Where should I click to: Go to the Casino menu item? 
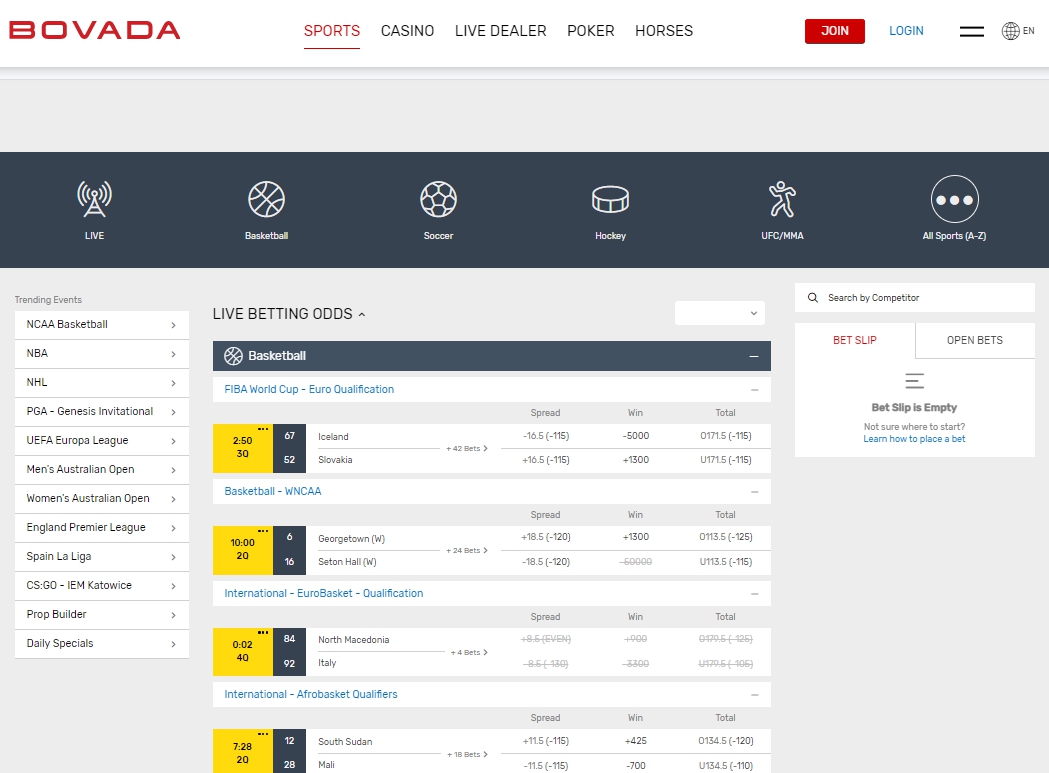tap(407, 31)
